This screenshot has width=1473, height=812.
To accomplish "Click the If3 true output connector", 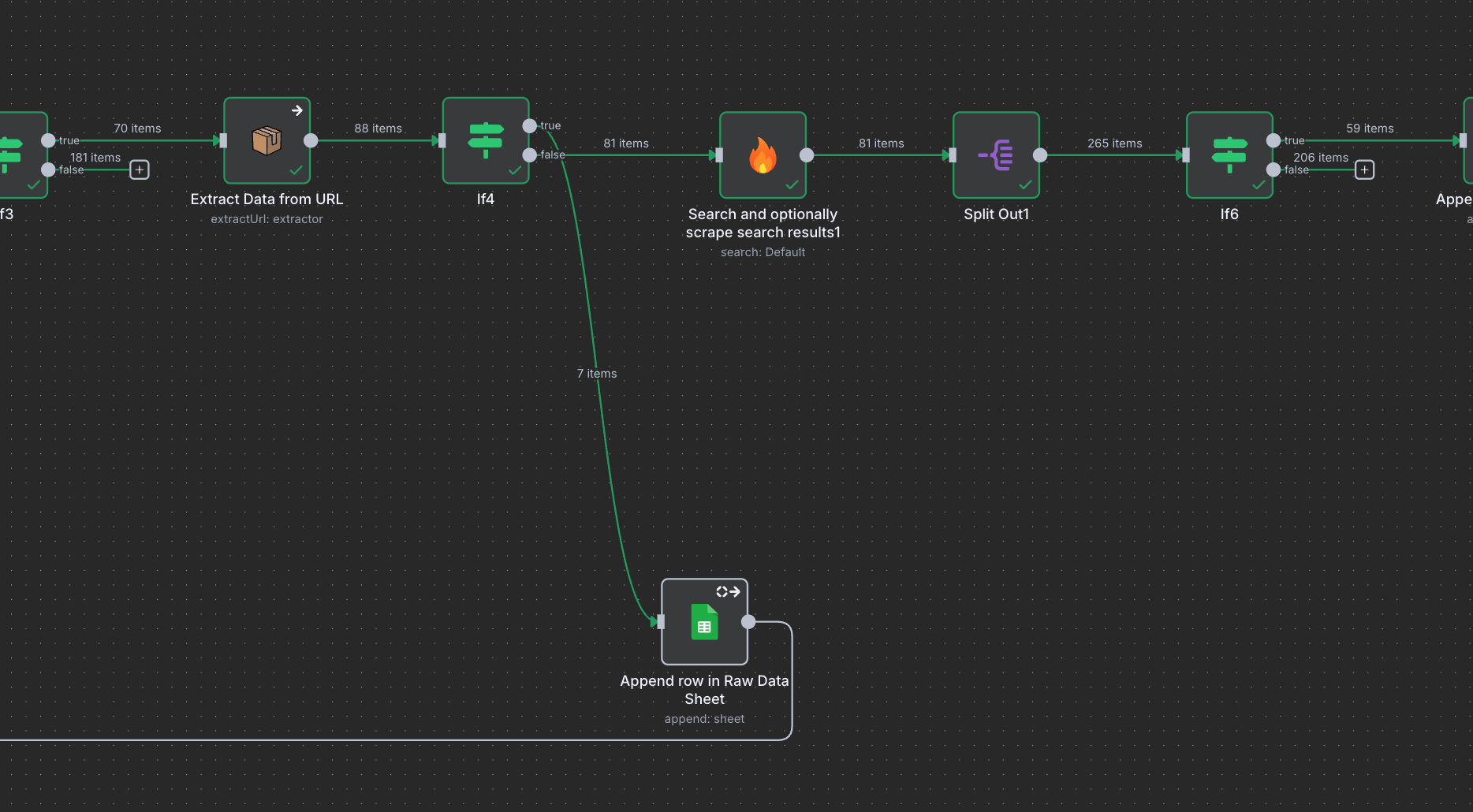I will coord(48,140).
